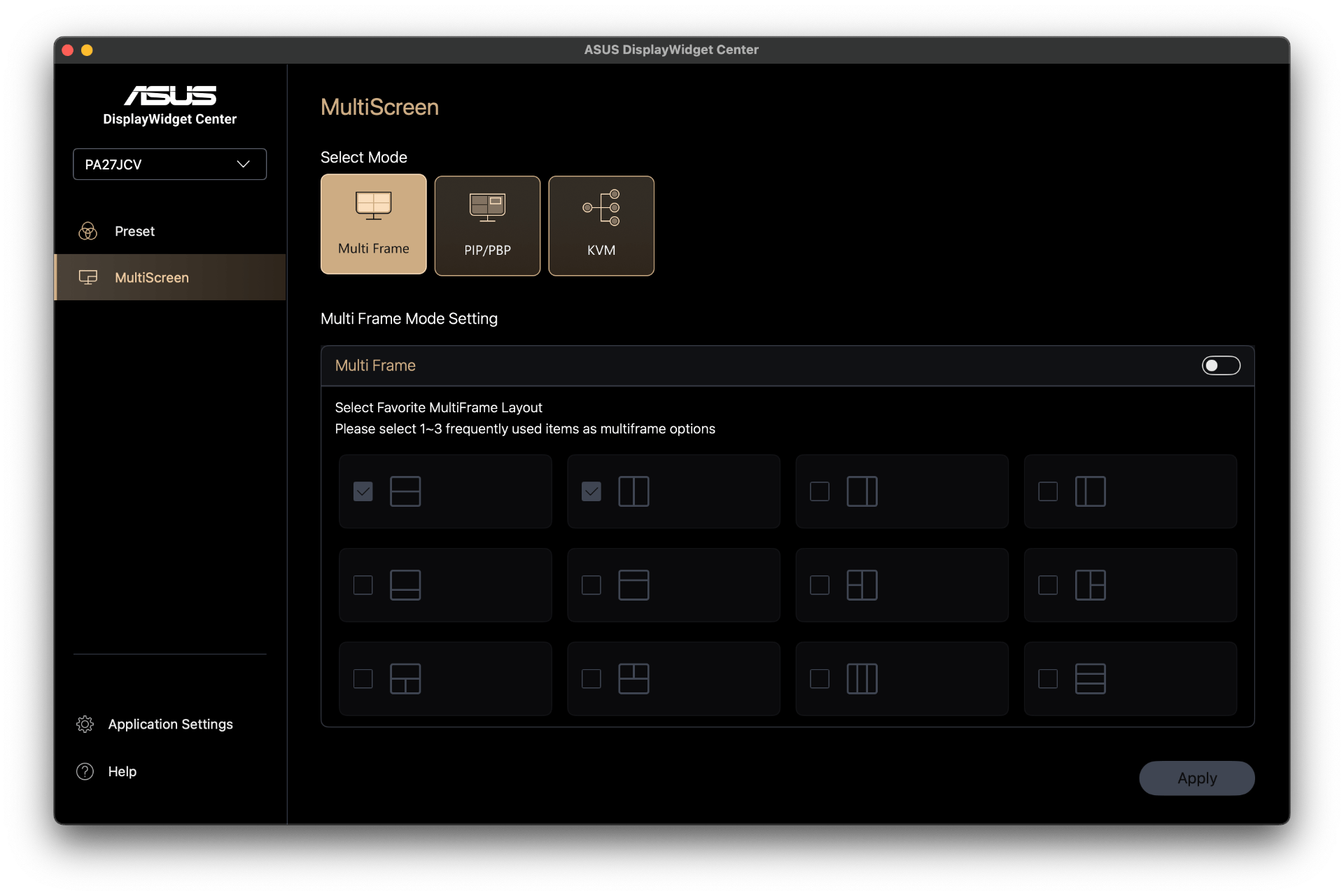Click the three equal columns layout icon
Viewport: 1344px width, 896px height.
[x=862, y=678]
